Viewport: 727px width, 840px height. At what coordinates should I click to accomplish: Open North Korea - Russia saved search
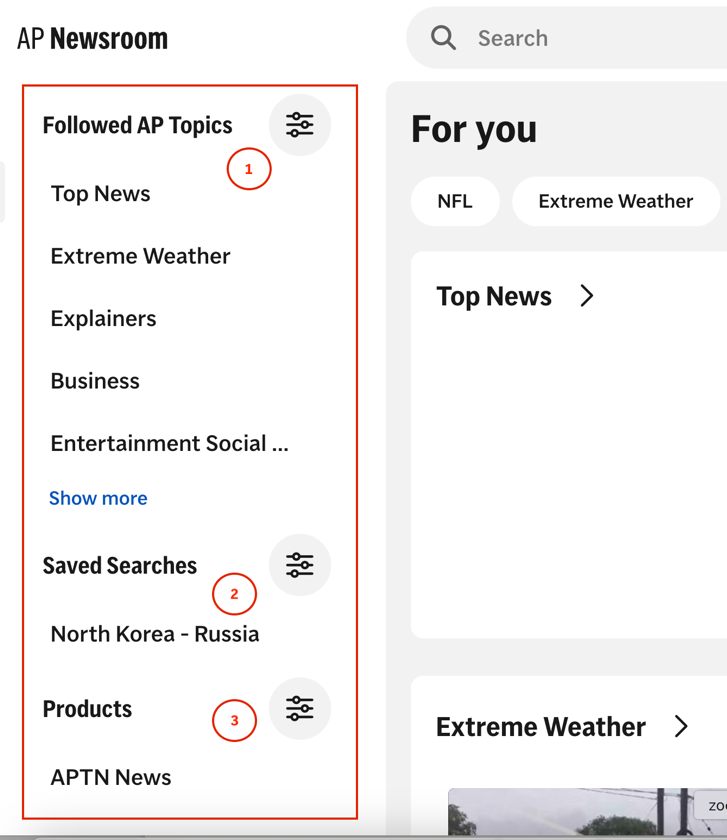pos(155,634)
